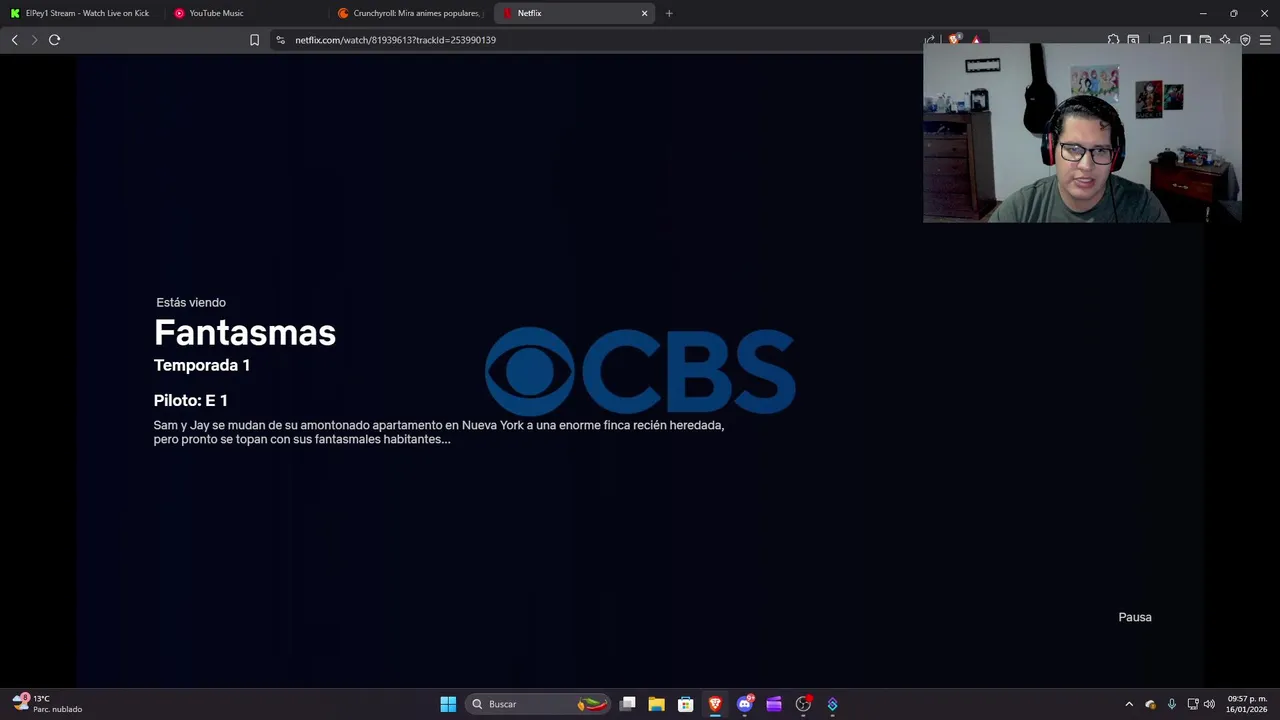Open a new browser tab

click(x=669, y=13)
